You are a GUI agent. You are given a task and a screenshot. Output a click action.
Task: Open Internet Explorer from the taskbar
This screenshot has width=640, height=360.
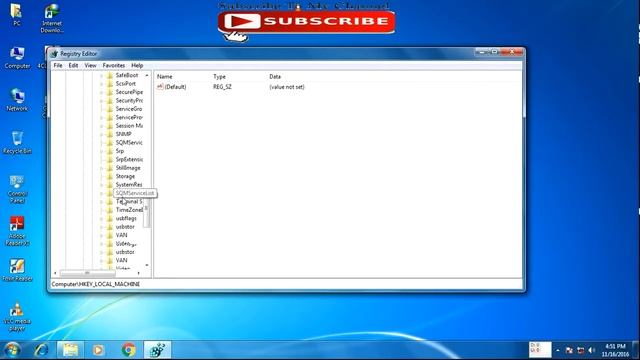pyautogui.click(x=41, y=350)
